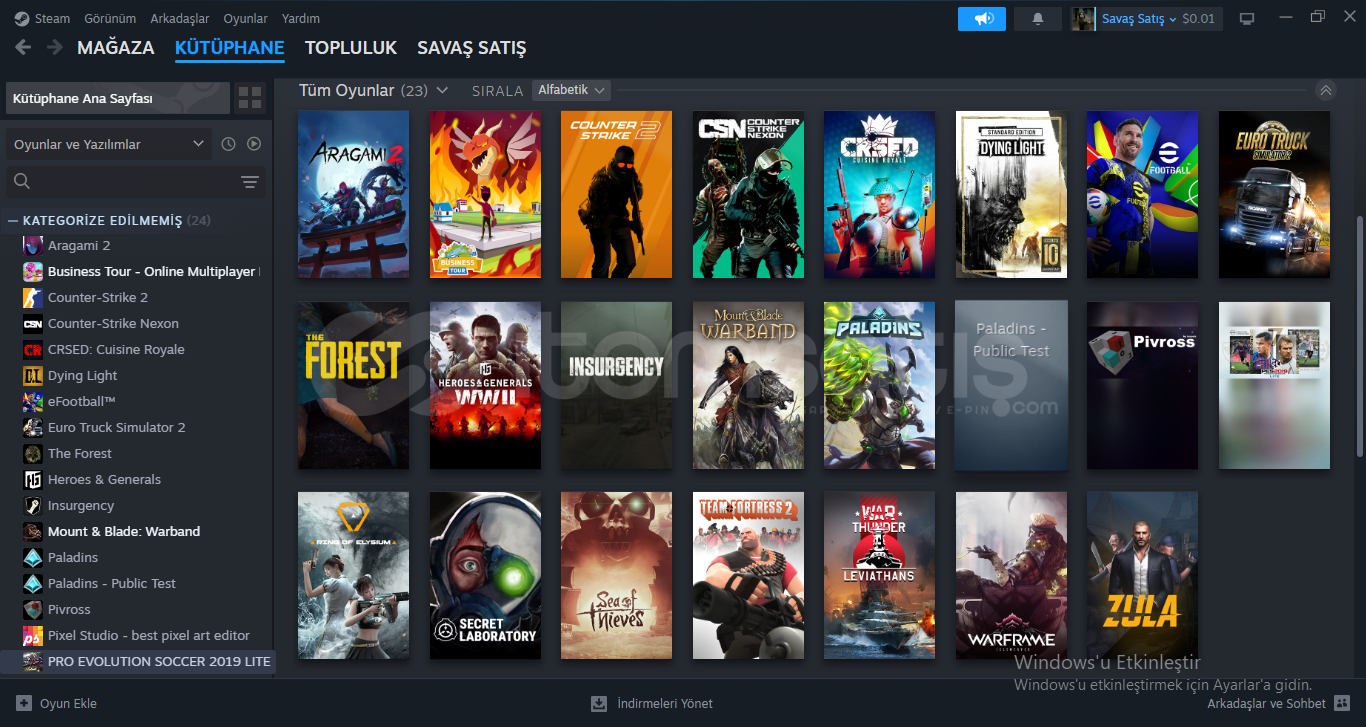Click İndirmeleri Yönet link
Viewport: 1366px width, 727px height.
(652, 703)
